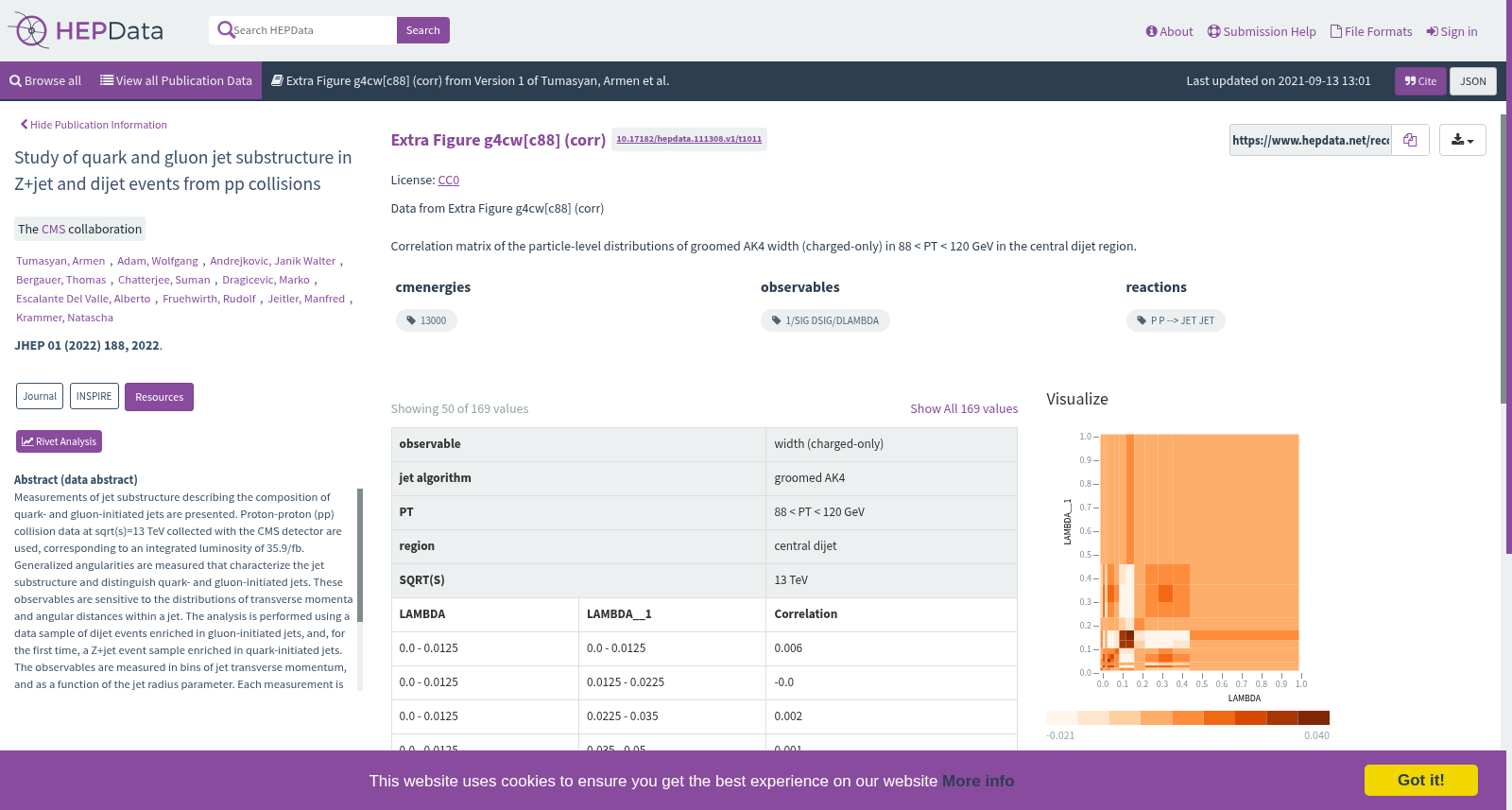The width and height of the screenshot is (1512, 810).
Task: Open More info about cookies
Action: click(978, 781)
